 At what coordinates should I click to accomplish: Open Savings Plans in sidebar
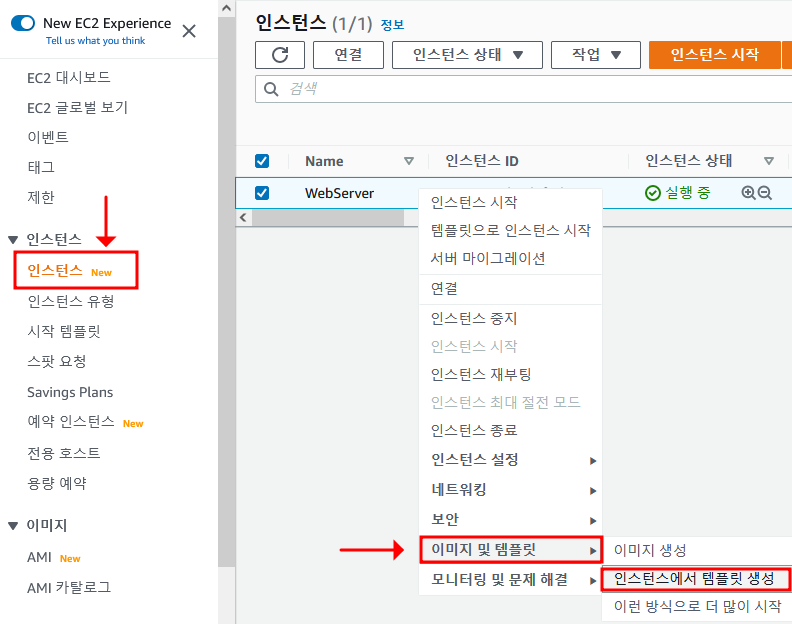[70, 393]
